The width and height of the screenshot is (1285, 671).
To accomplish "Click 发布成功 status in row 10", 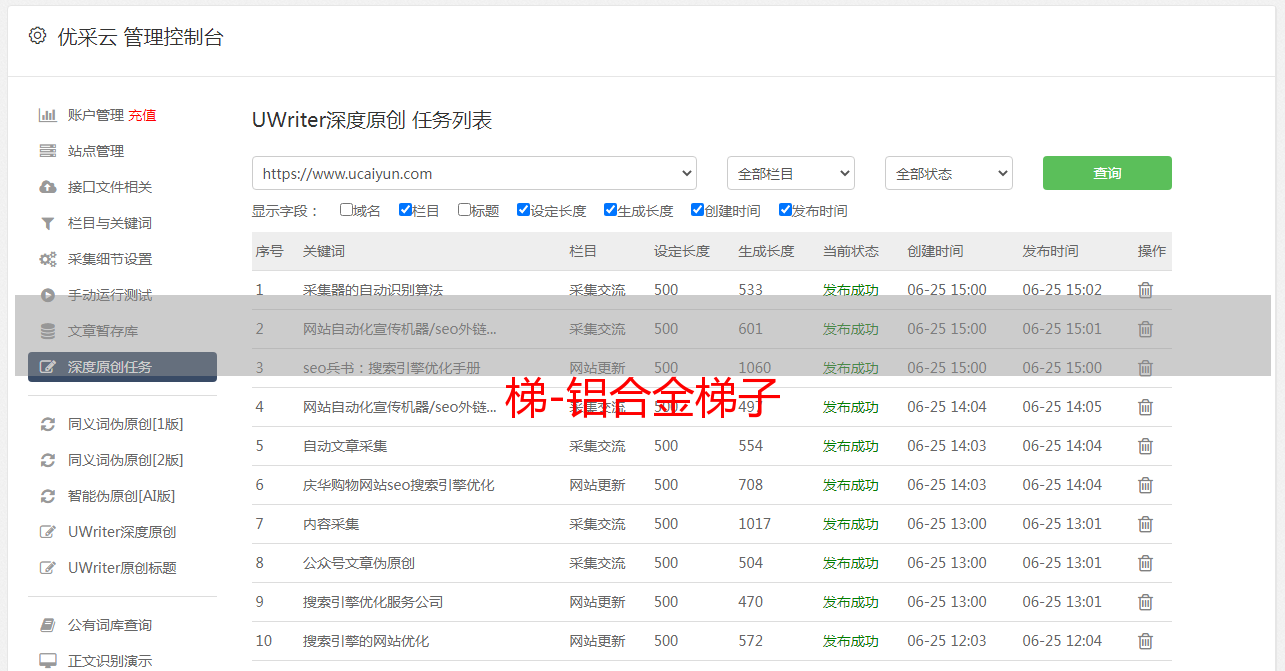I will coord(851,641).
